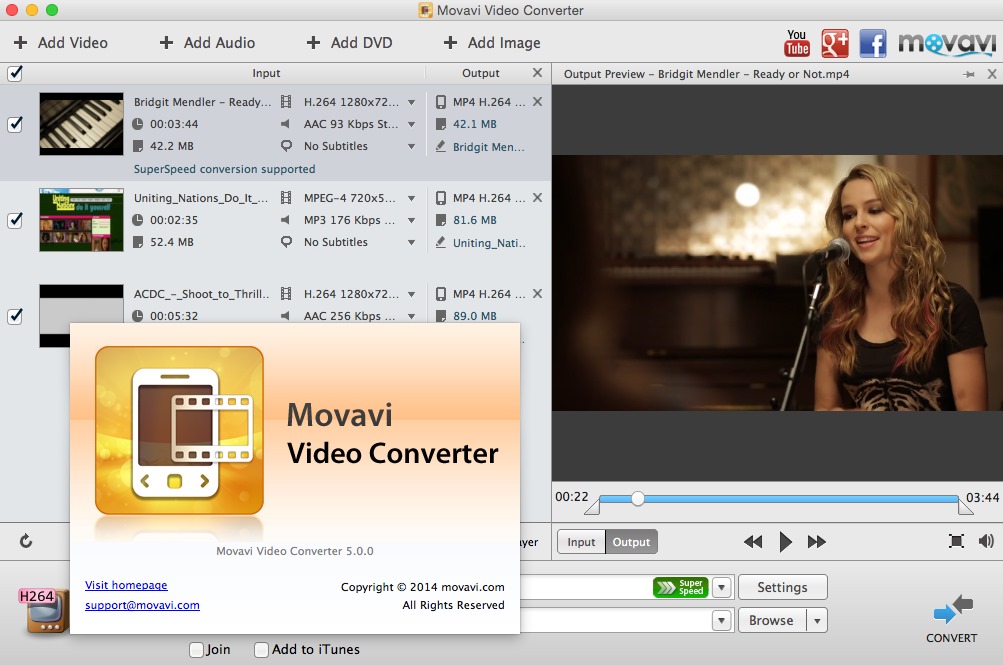This screenshot has height=665, width=1003.
Task: Click the playhead knob on preview slider
Action: [638, 499]
